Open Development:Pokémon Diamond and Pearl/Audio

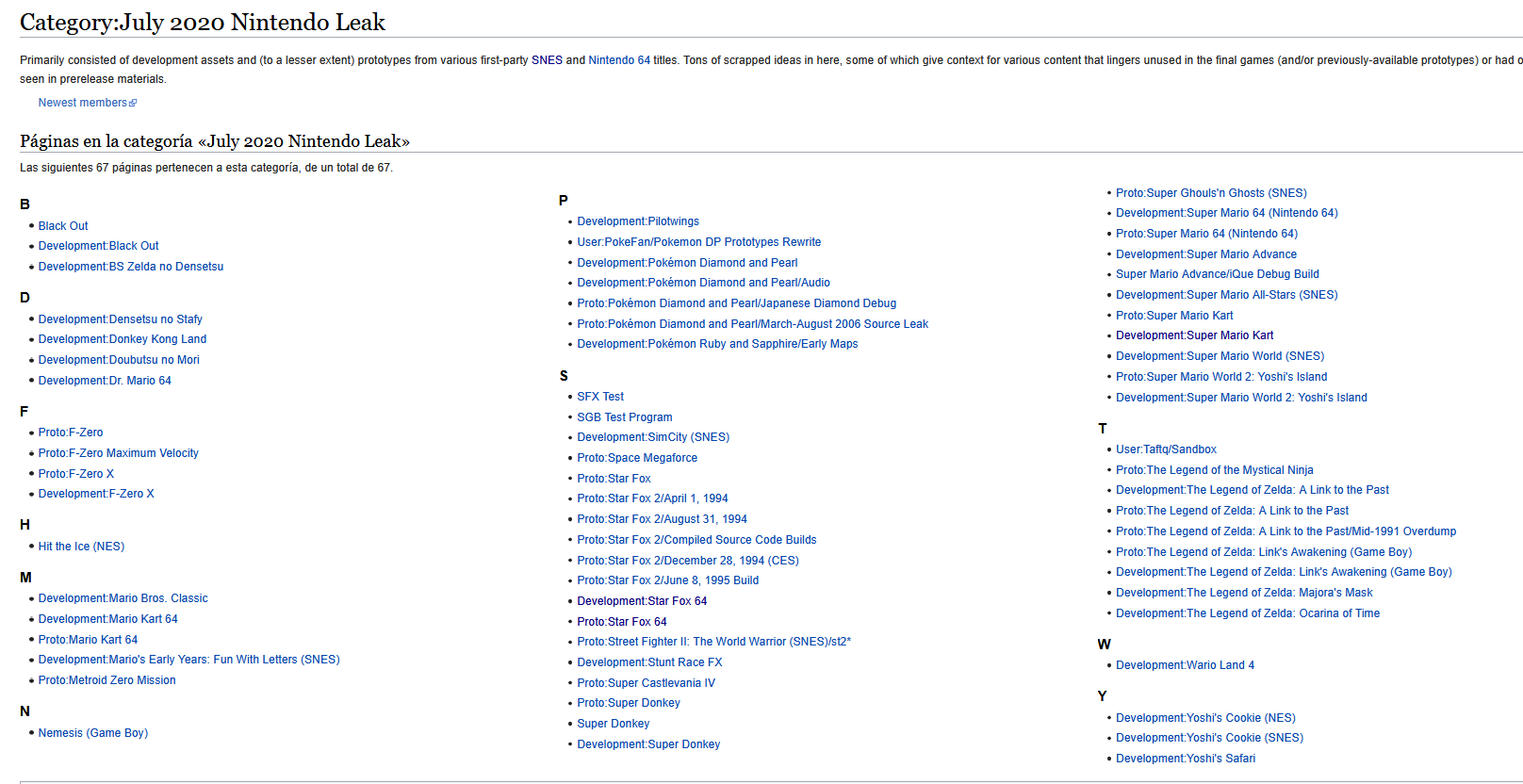click(704, 283)
